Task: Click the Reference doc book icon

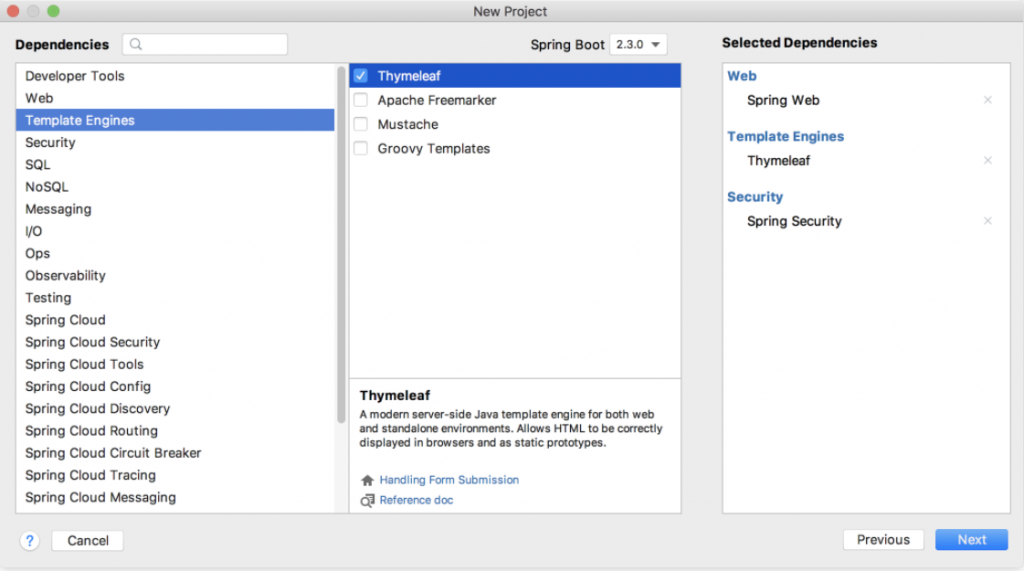Action: (x=367, y=500)
